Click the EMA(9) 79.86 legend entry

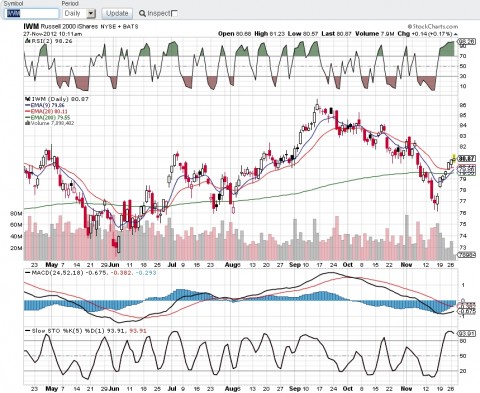pyautogui.click(x=45, y=105)
